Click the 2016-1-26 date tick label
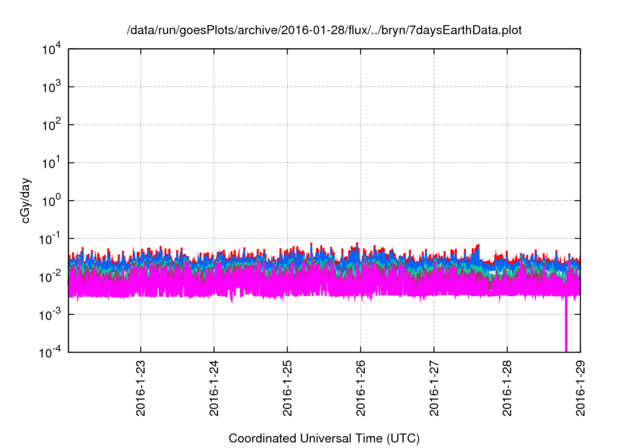The width and height of the screenshot is (640, 448). tap(360, 388)
